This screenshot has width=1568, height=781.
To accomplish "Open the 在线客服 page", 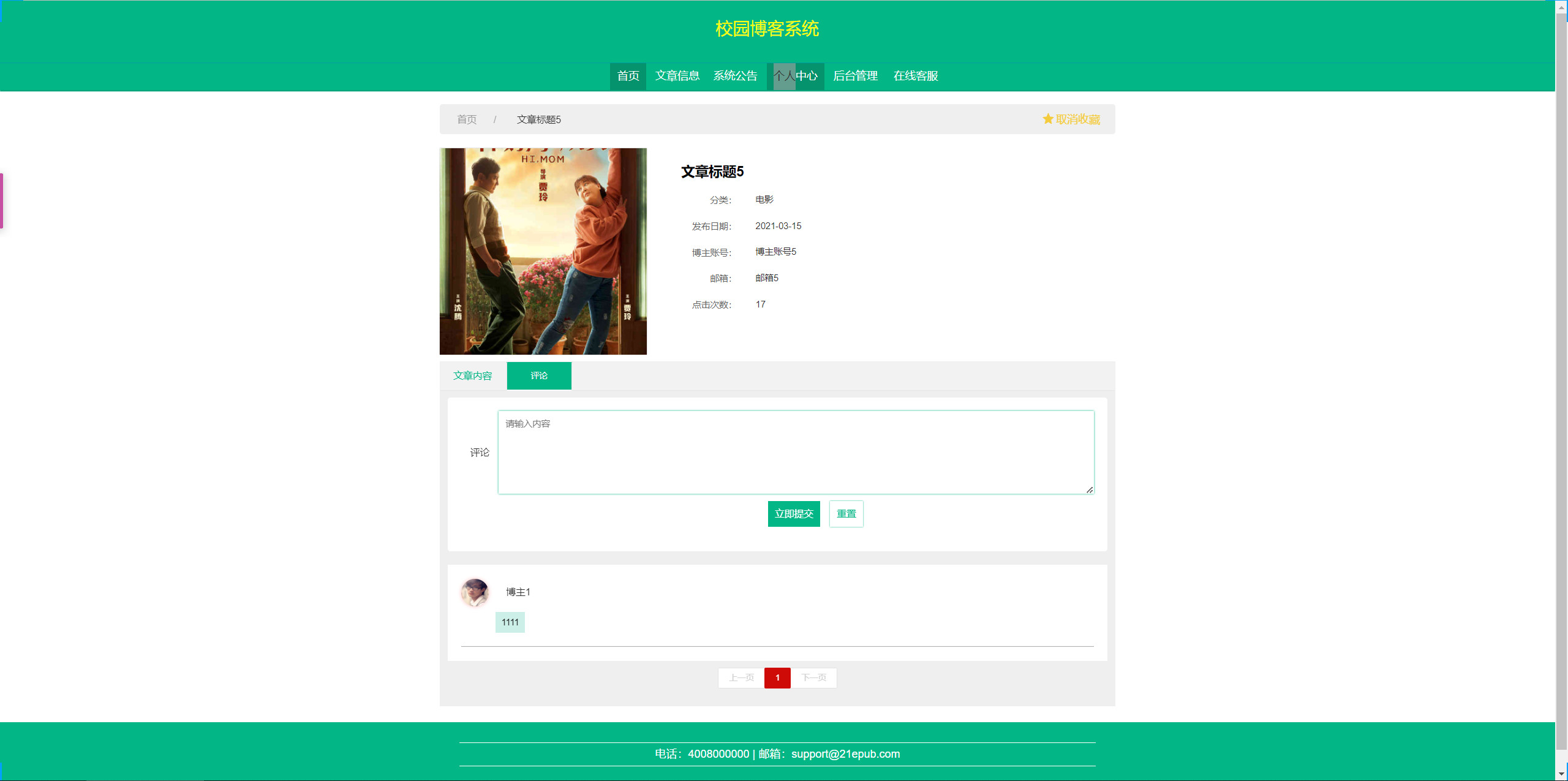I will (915, 76).
